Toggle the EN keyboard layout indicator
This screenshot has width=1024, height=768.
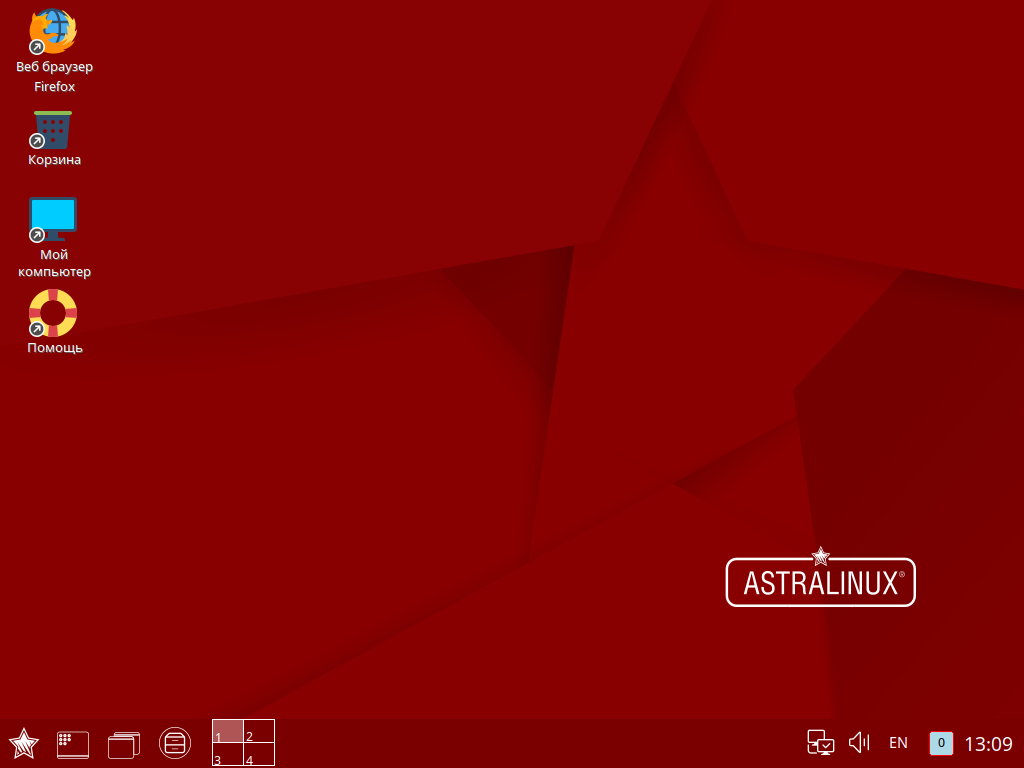pos(898,743)
